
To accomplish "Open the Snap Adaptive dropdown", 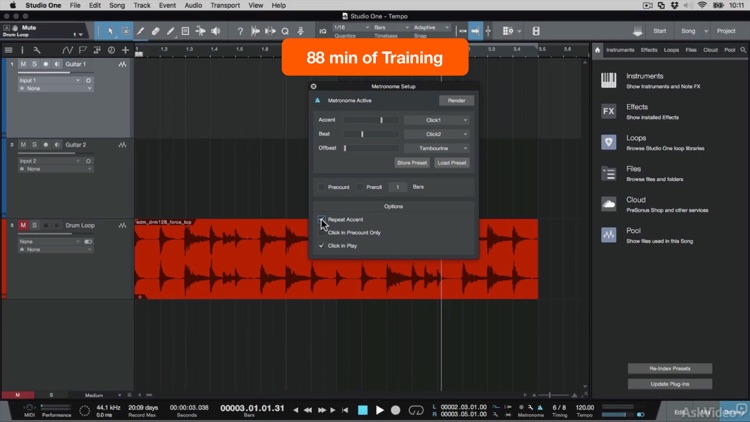I will [431, 28].
